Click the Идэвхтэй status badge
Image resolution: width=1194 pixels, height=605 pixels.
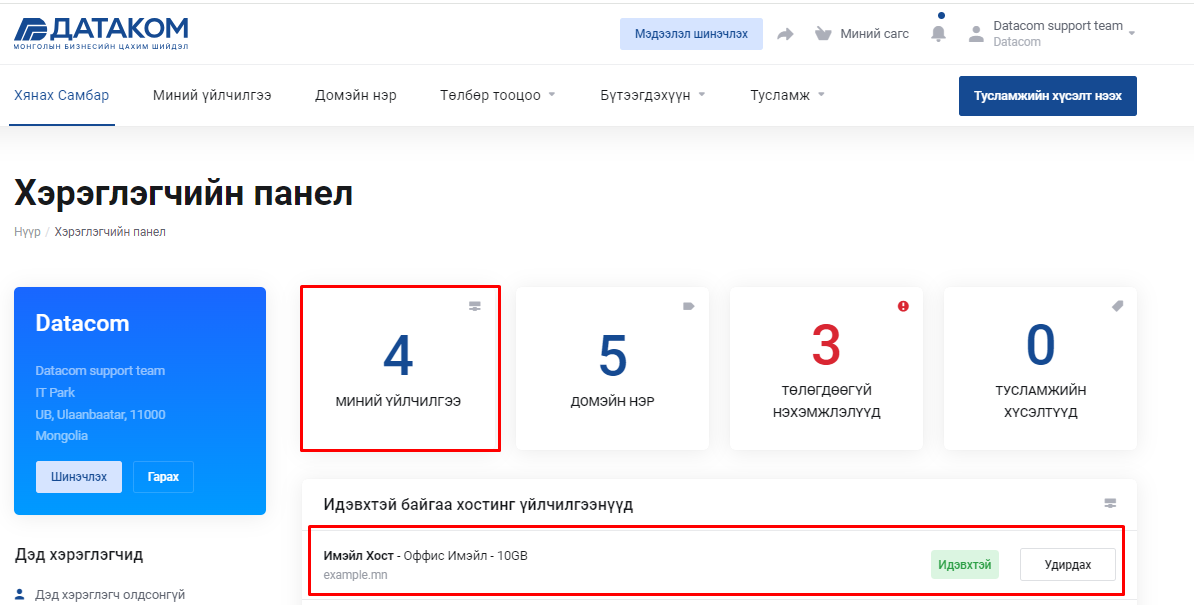(x=964, y=565)
